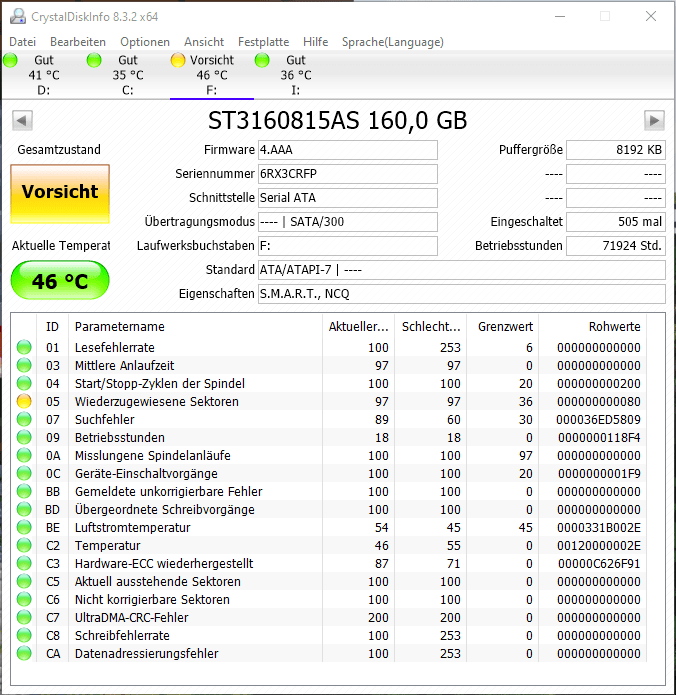Click the green status icon for drive I:

pos(262,60)
